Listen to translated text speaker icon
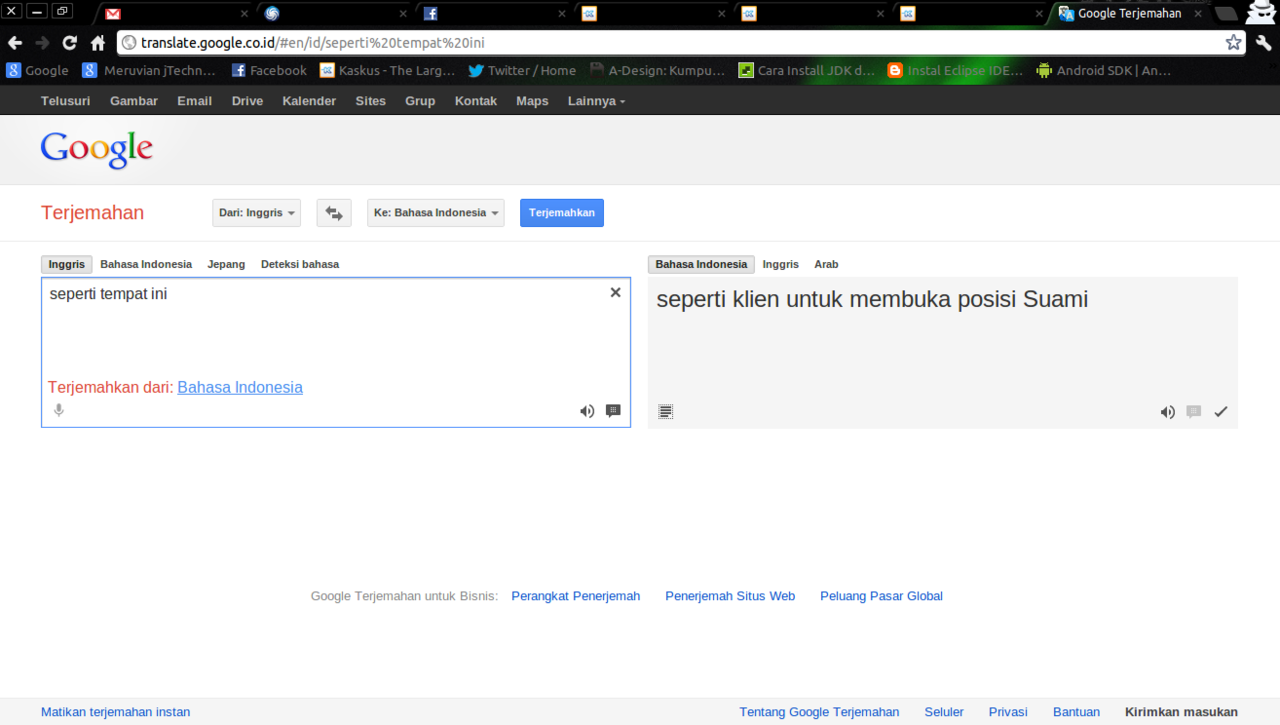 (1167, 412)
